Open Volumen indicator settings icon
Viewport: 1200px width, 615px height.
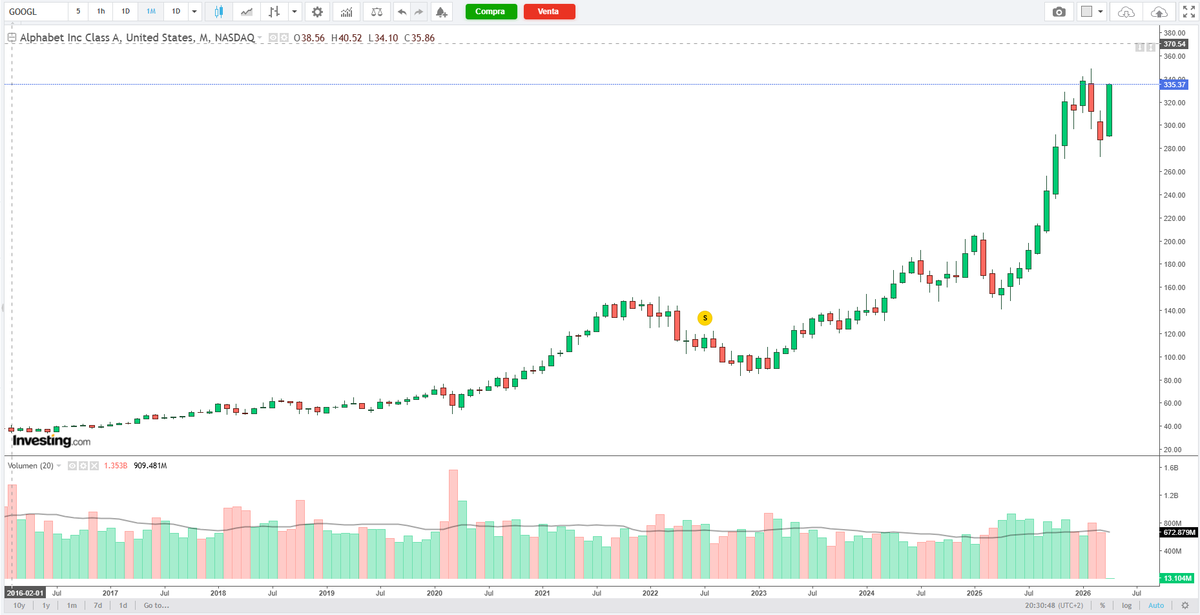pyautogui.click(x=84, y=465)
